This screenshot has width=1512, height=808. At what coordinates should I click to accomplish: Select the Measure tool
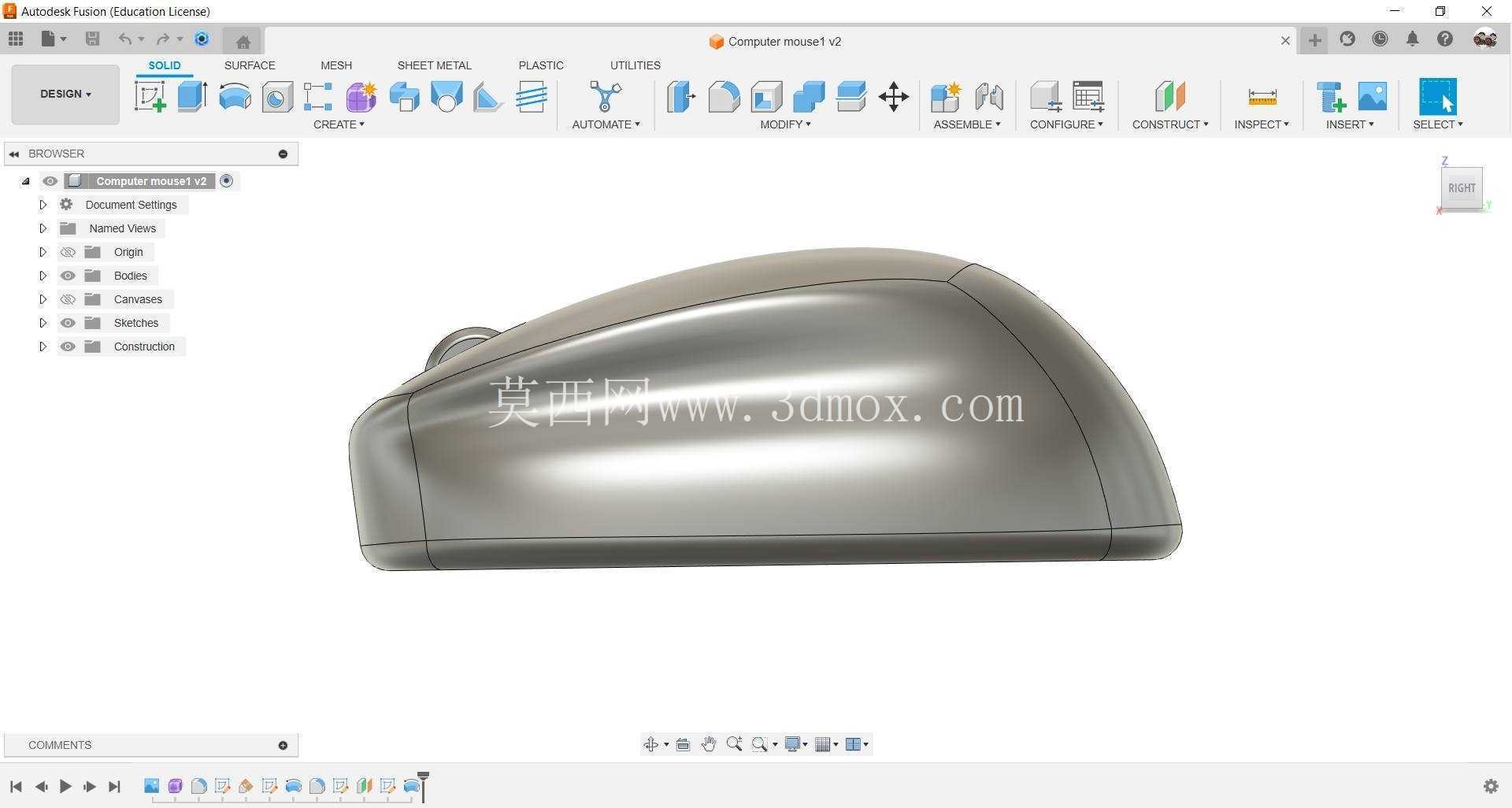(x=1262, y=97)
